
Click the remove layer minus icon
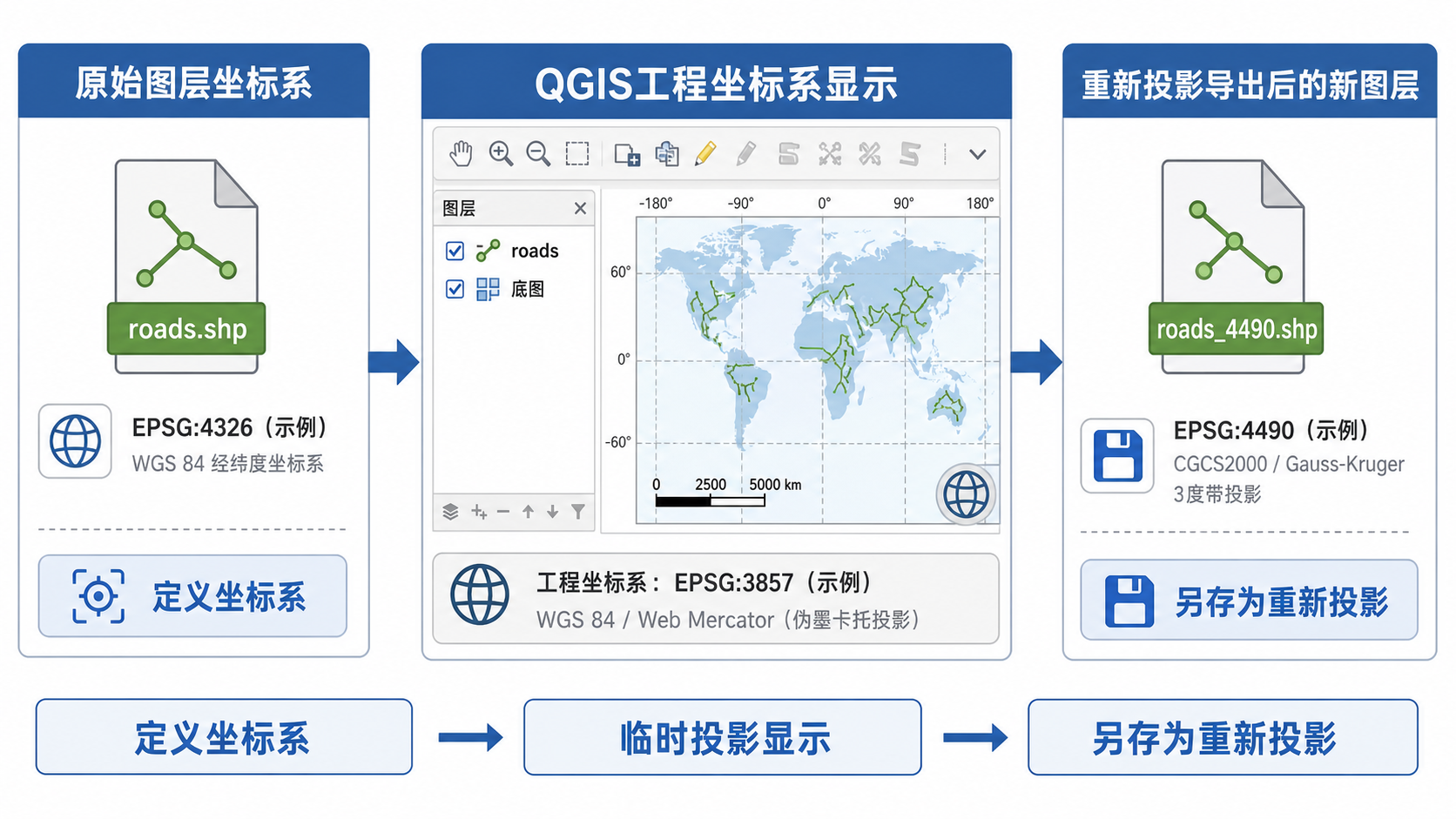(x=503, y=512)
